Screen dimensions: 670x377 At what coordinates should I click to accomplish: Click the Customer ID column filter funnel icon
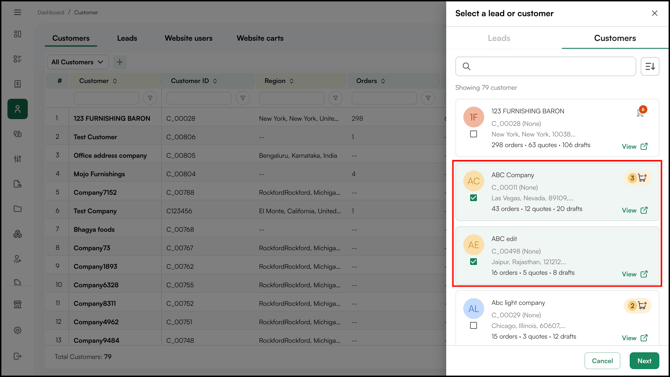tap(243, 98)
